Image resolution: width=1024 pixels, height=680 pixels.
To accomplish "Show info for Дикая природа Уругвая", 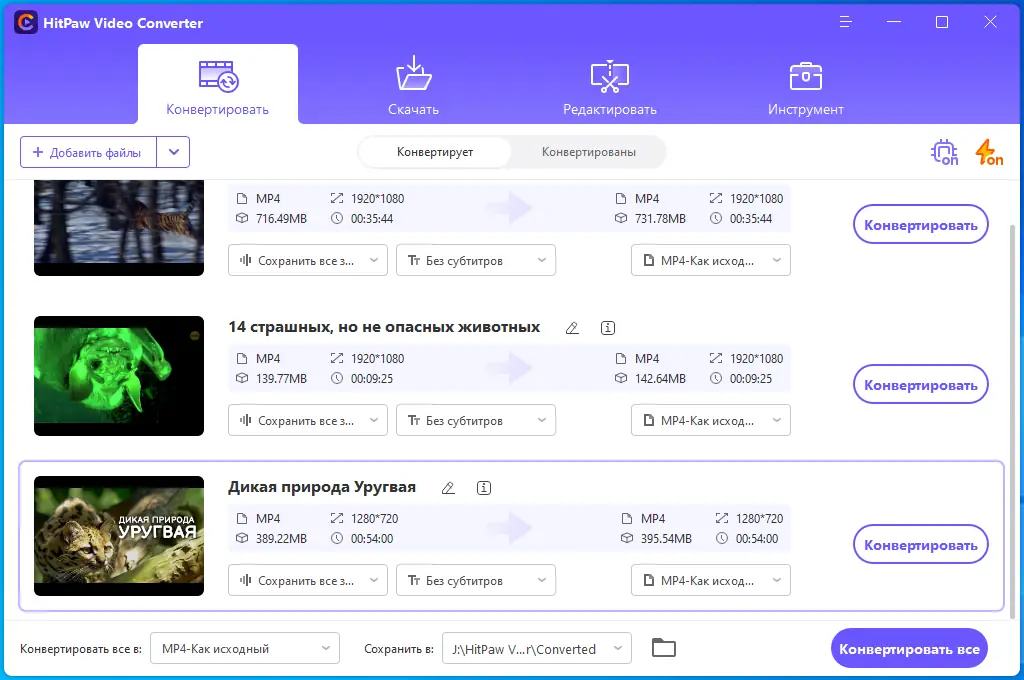I will coord(483,488).
